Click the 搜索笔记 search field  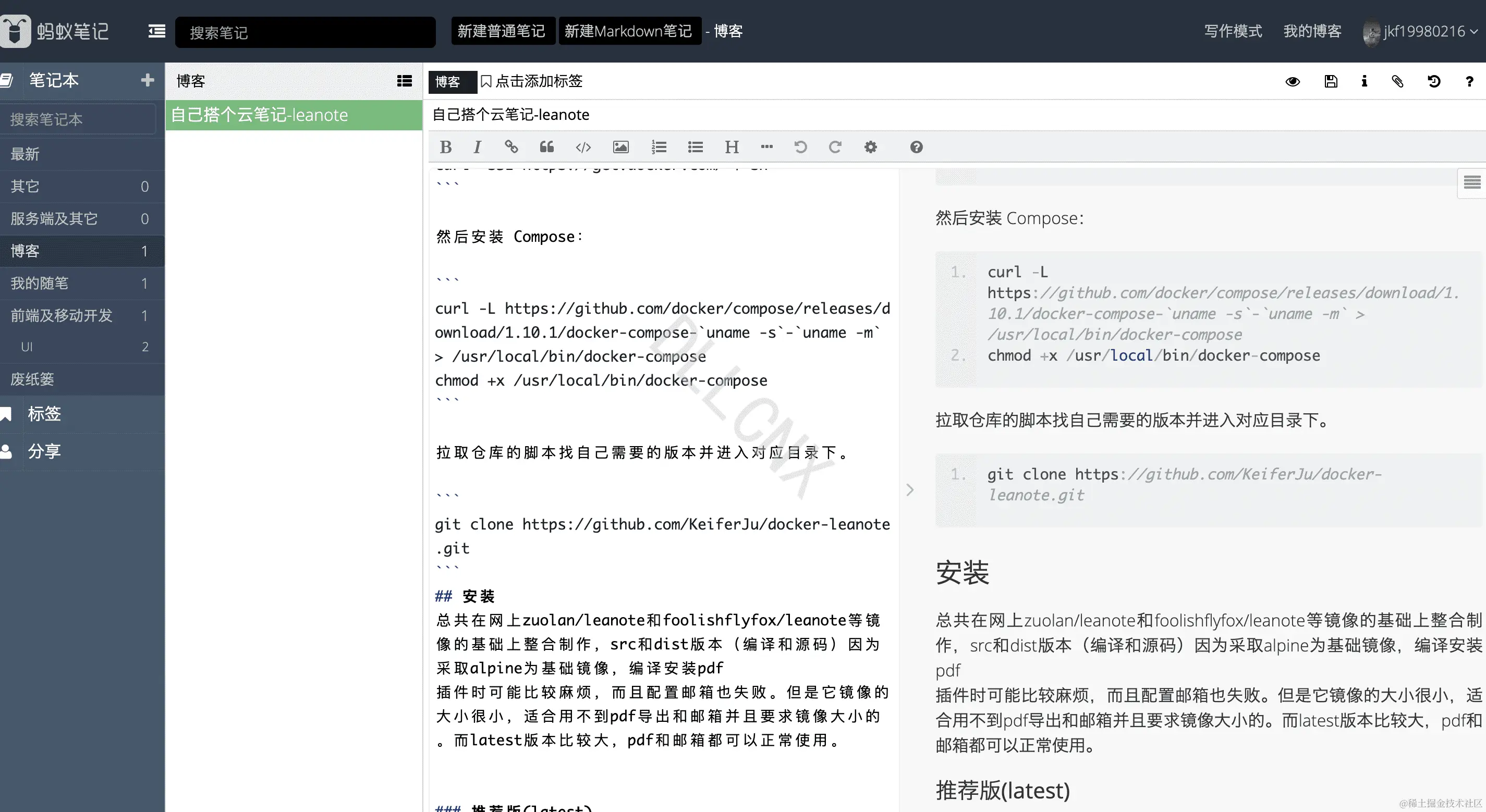click(305, 32)
